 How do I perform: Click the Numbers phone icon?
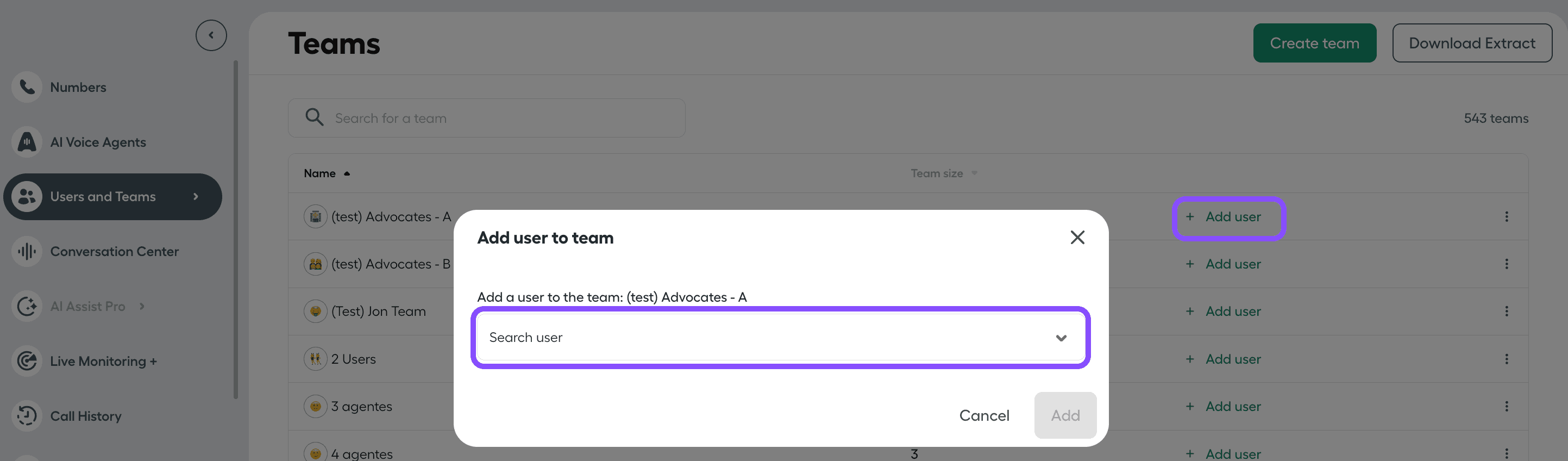click(26, 86)
